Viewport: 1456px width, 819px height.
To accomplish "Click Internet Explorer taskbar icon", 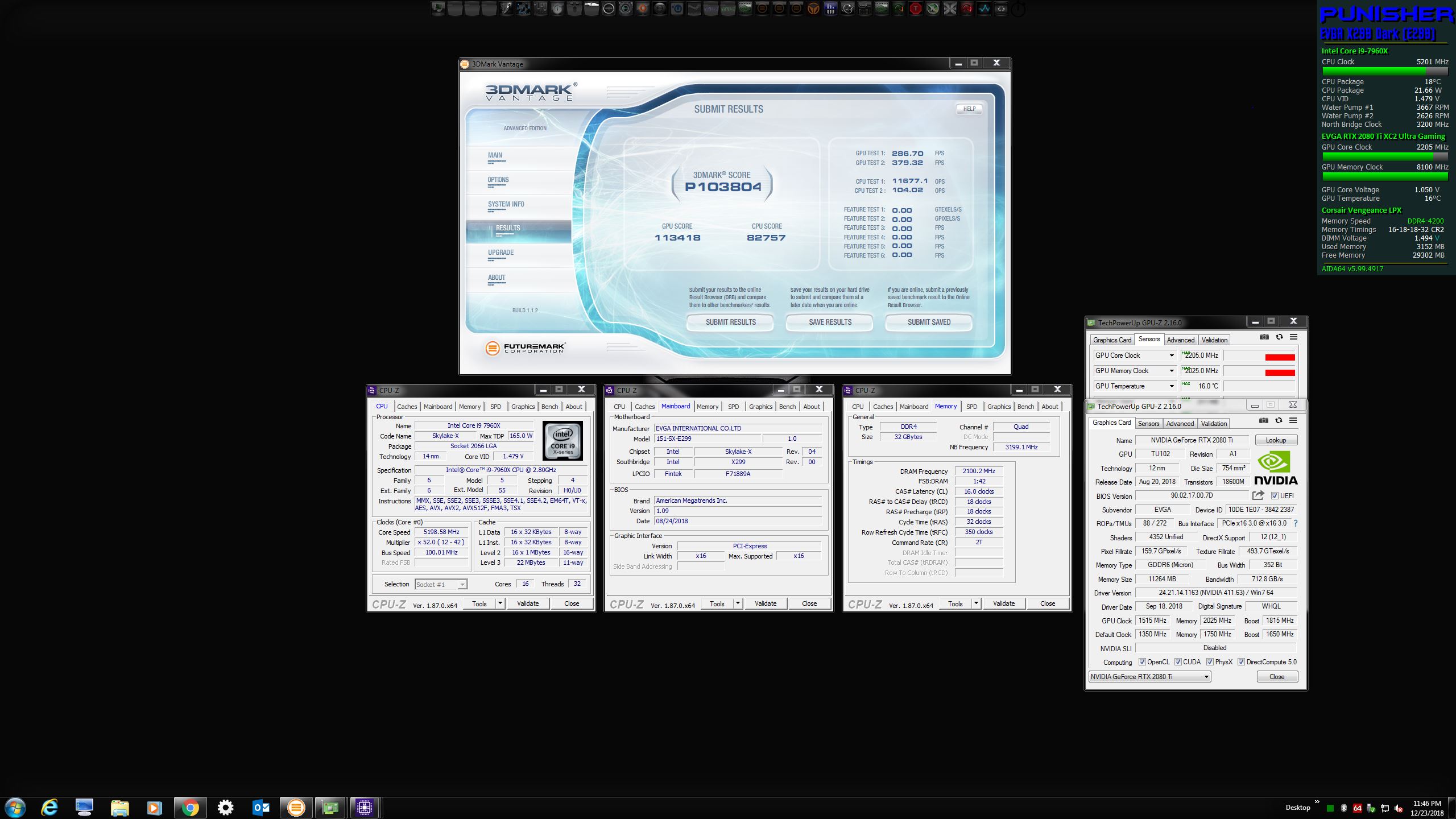I will point(49,808).
